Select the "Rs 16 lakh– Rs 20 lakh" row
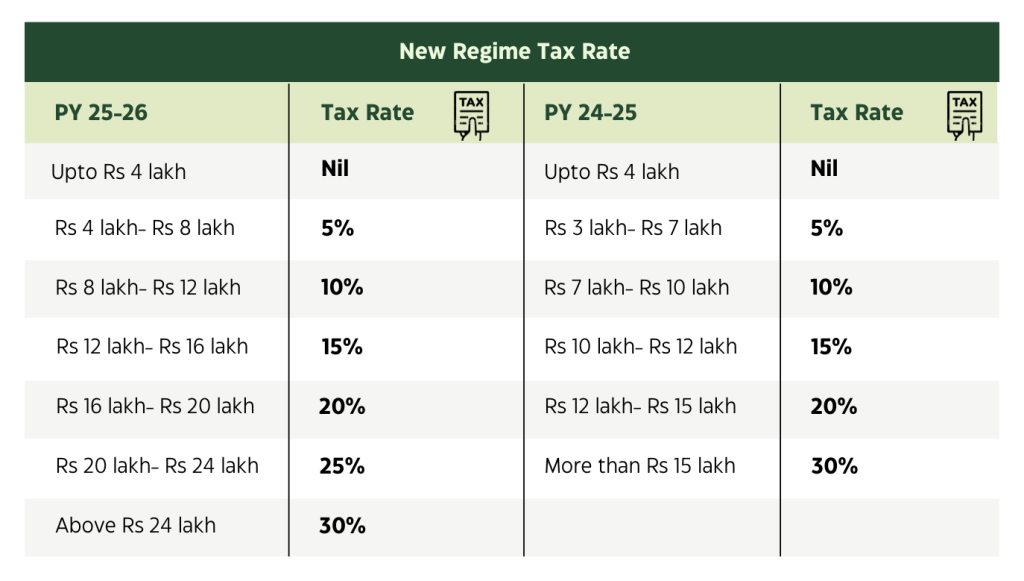This screenshot has width=1024, height=581. (155, 406)
